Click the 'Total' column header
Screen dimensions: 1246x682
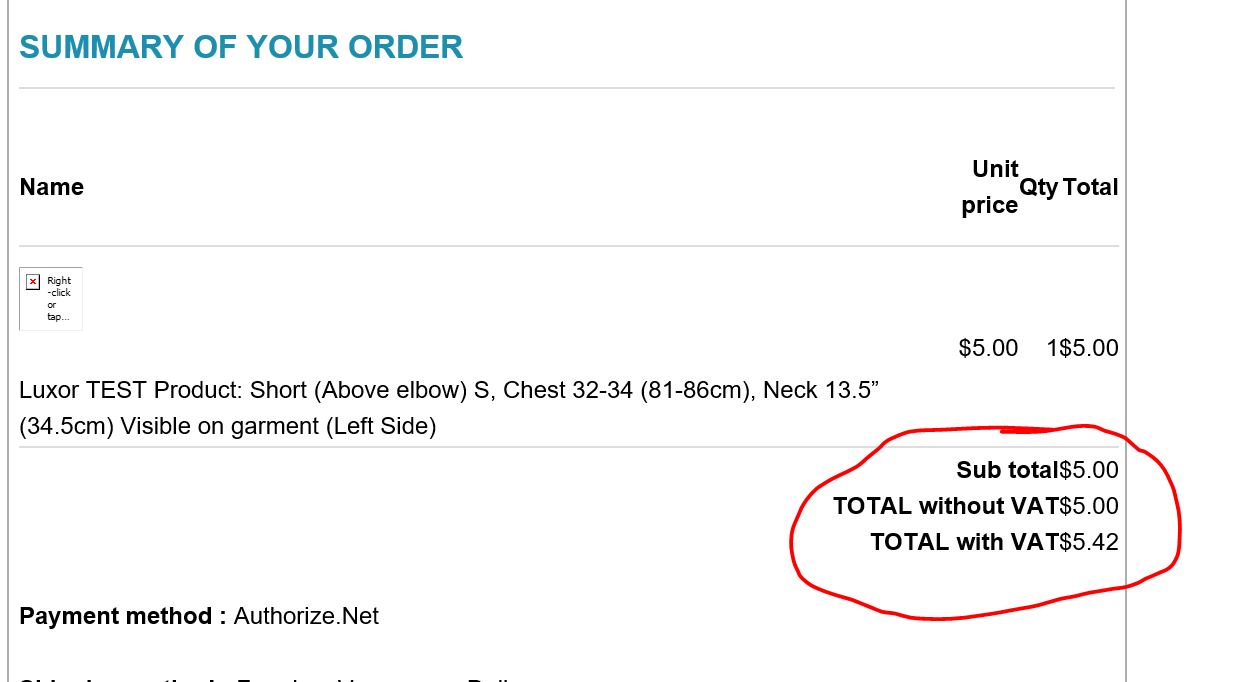point(1090,187)
